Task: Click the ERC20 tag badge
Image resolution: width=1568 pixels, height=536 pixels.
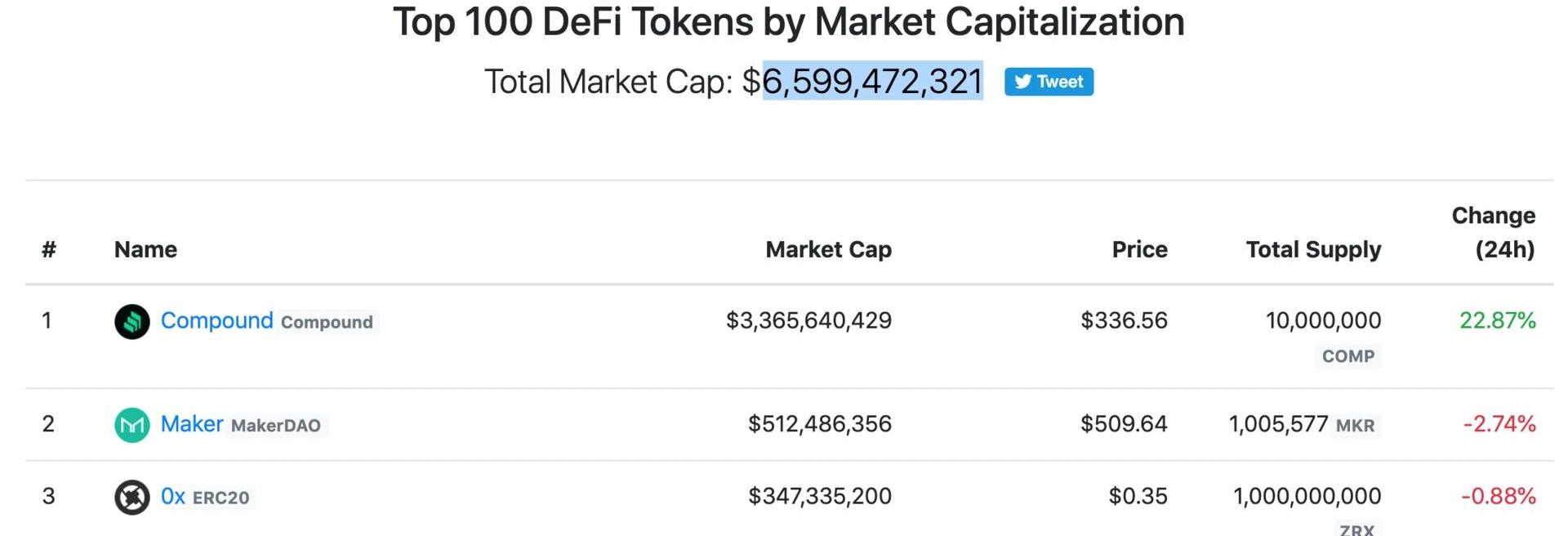Action: point(221,498)
